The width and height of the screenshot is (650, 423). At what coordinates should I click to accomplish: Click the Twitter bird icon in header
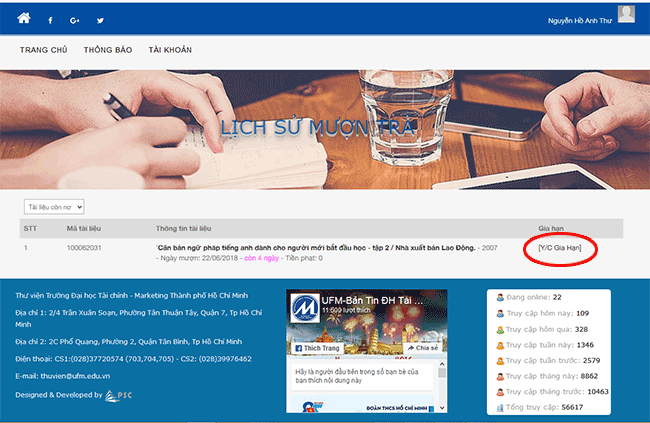[x=100, y=20]
